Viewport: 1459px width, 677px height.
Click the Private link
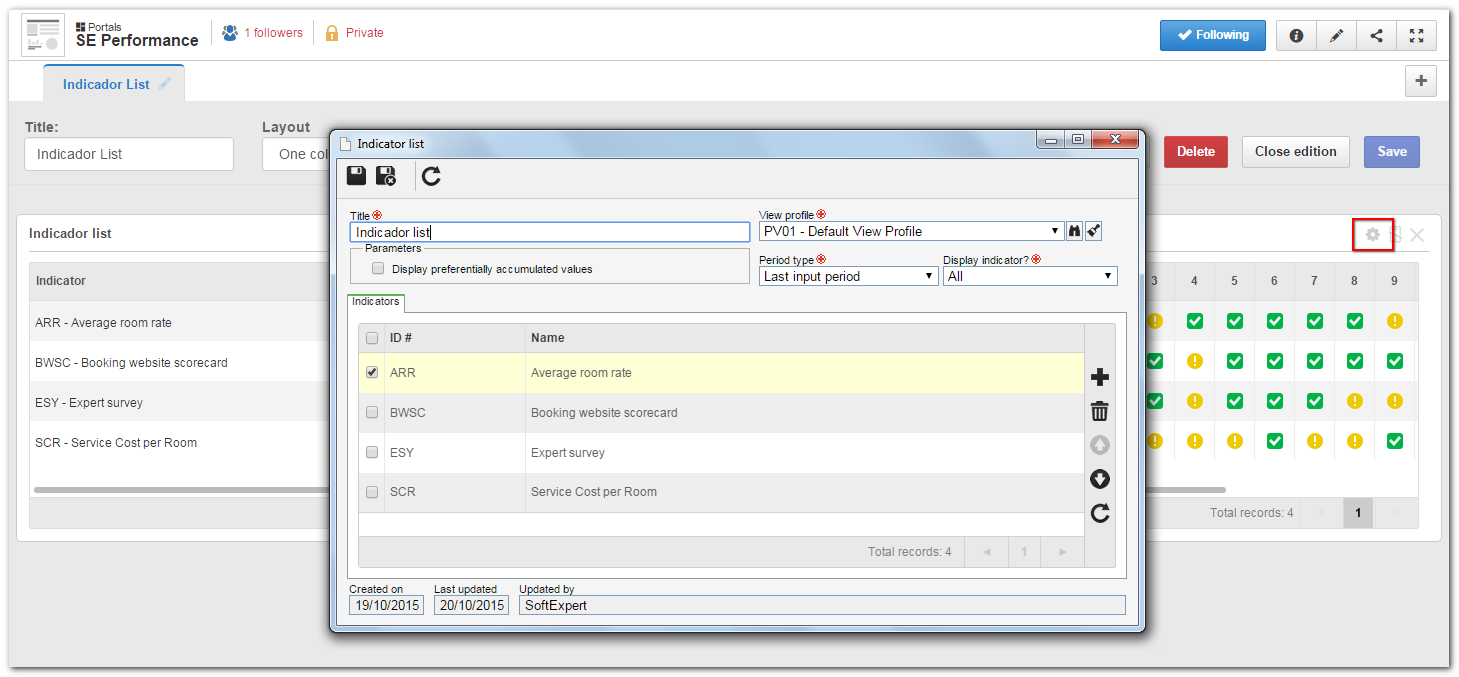(x=365, y=33)
